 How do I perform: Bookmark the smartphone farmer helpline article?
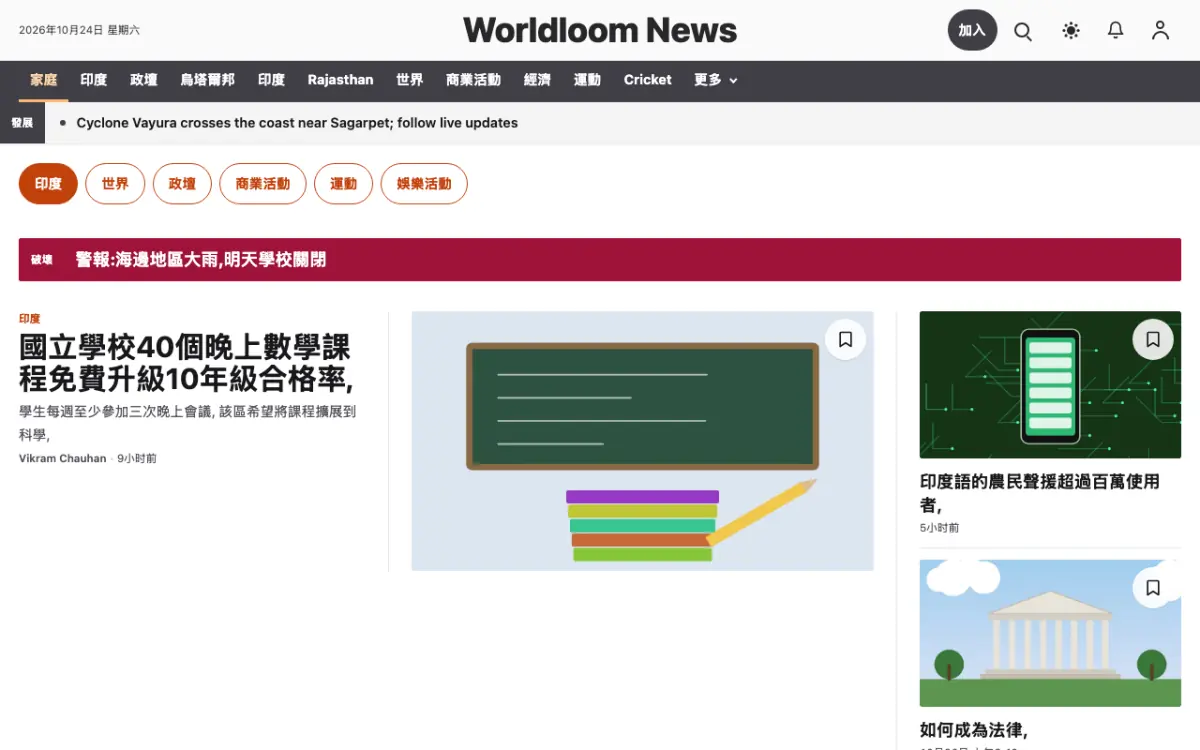click(1152, 340)
